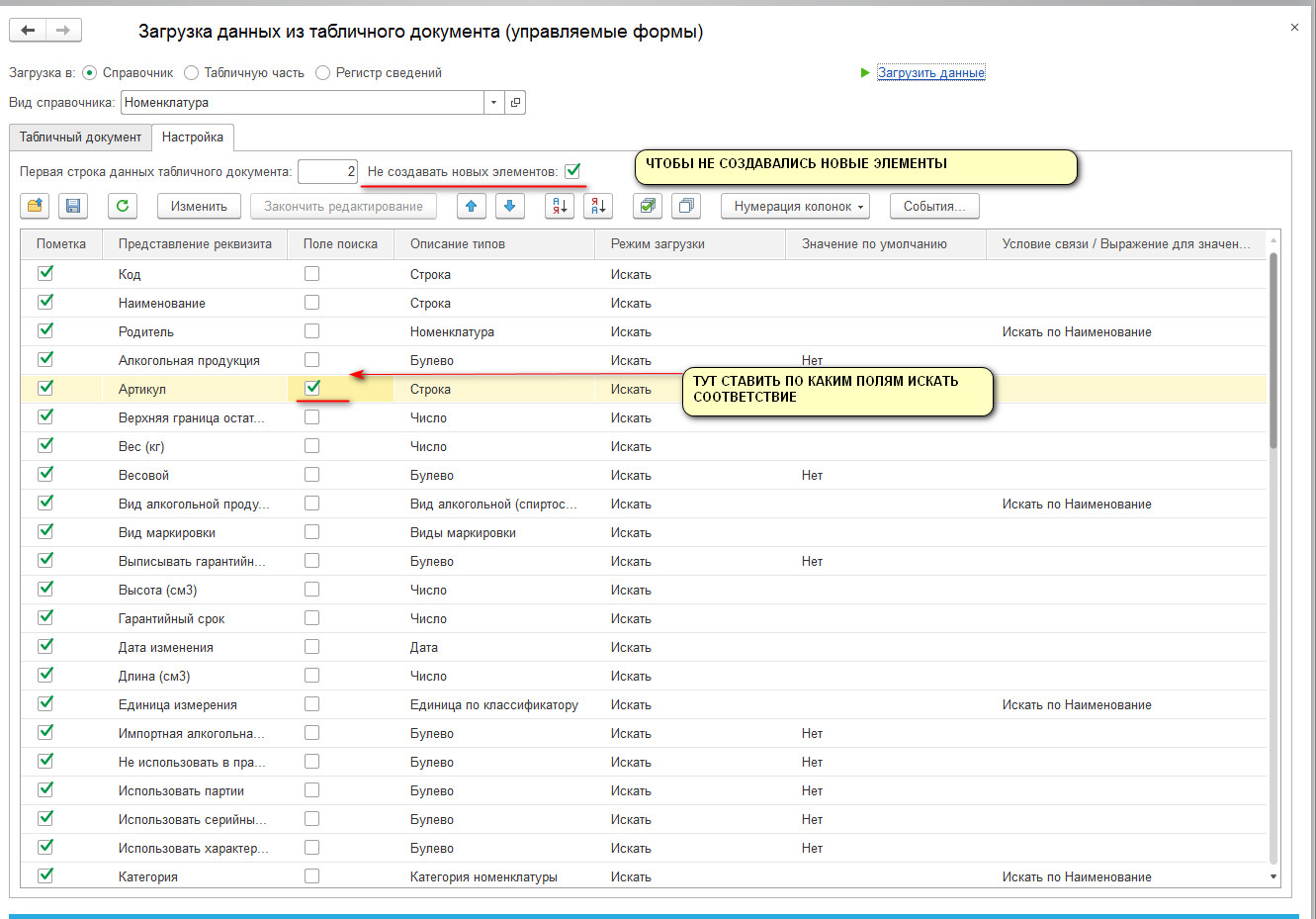The height and width of the screenshot is (919, 1316).
Task: Move row down with blue down arrow
Action: (x=509, y=206)
